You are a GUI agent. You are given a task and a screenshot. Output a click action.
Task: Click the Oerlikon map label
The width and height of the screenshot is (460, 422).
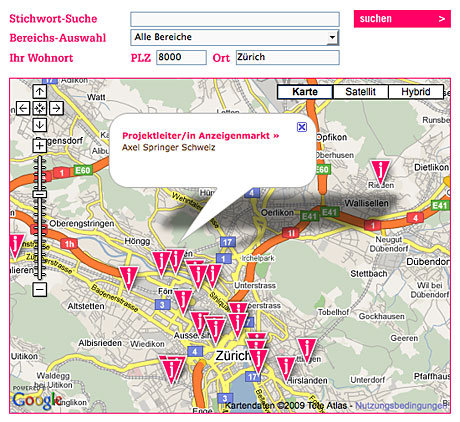pos(277,212)
